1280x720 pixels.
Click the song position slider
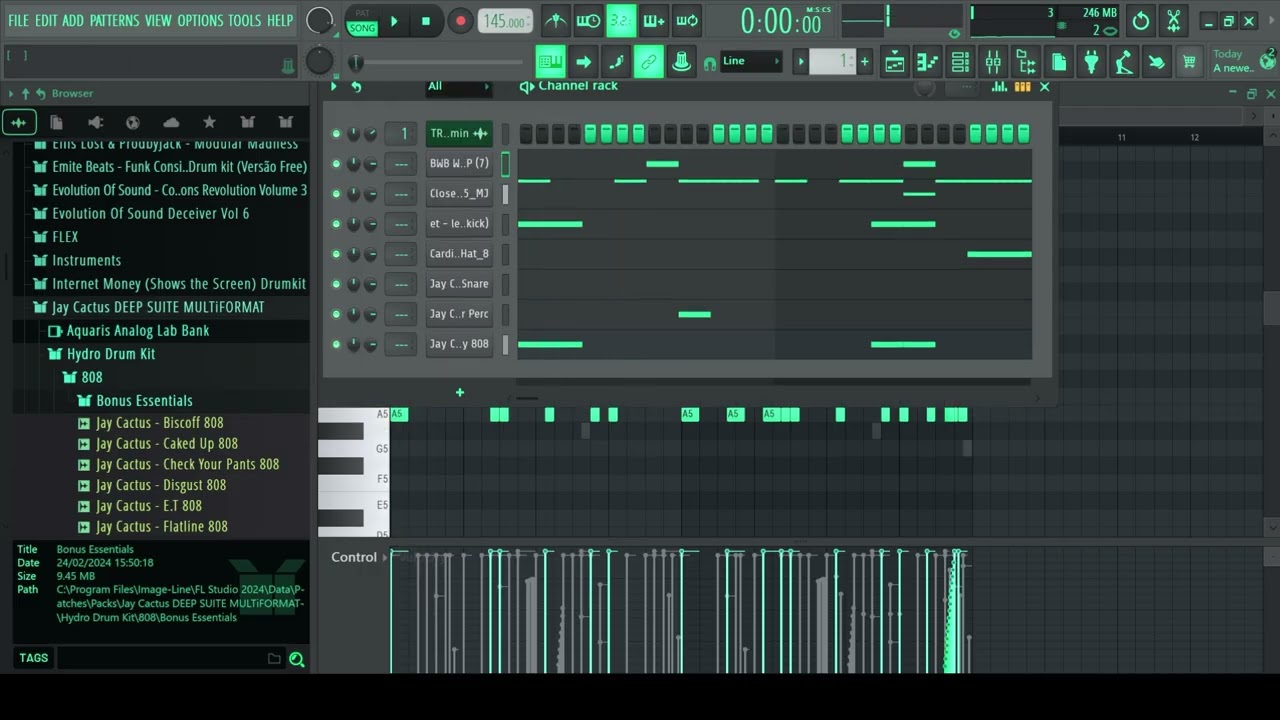[x=437, y=63]
